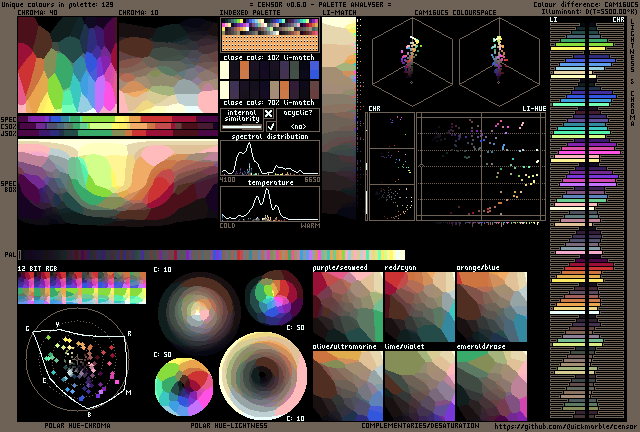Screen dimensions: 640x432
Task: Click the blue swatch in close cols row
Action: tap(314, 70)
